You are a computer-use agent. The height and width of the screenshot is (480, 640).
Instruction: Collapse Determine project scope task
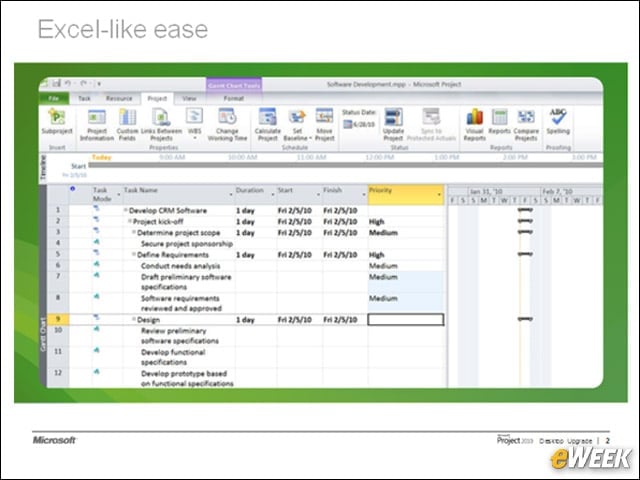[134, 232]
